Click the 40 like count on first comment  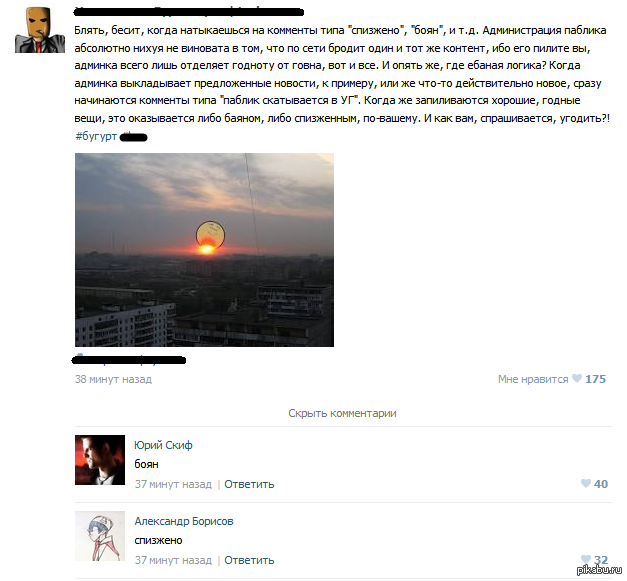(x=601, y=484)
